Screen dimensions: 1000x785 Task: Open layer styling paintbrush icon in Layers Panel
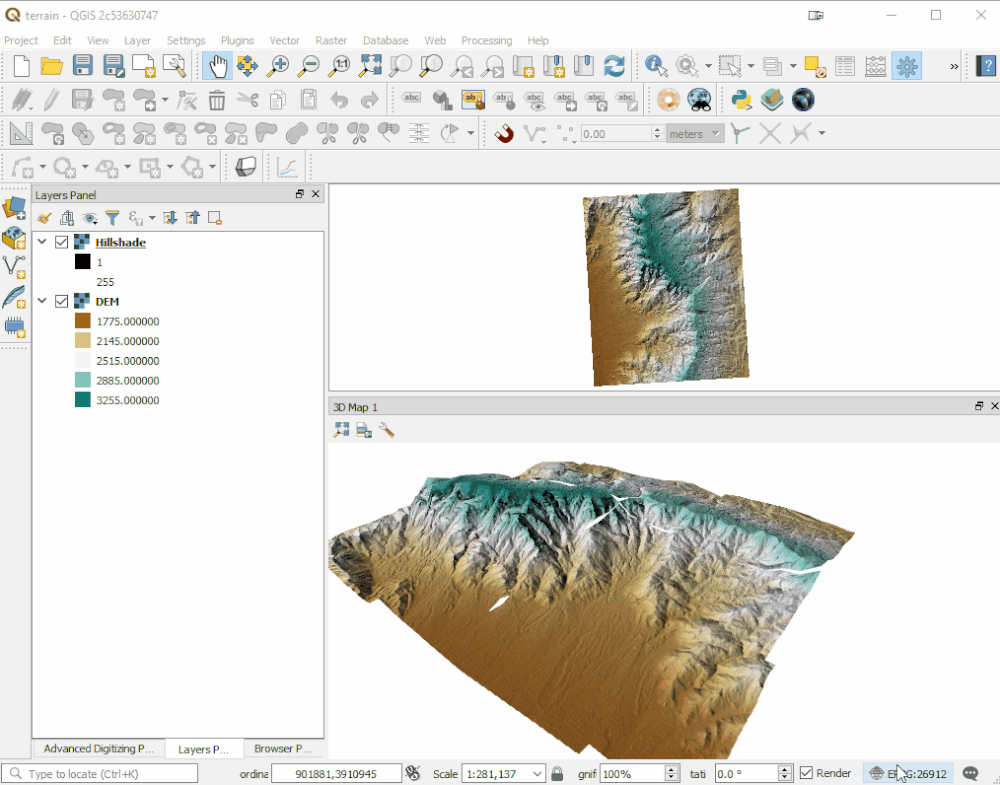pyautogui.click(x=44, y=218)
